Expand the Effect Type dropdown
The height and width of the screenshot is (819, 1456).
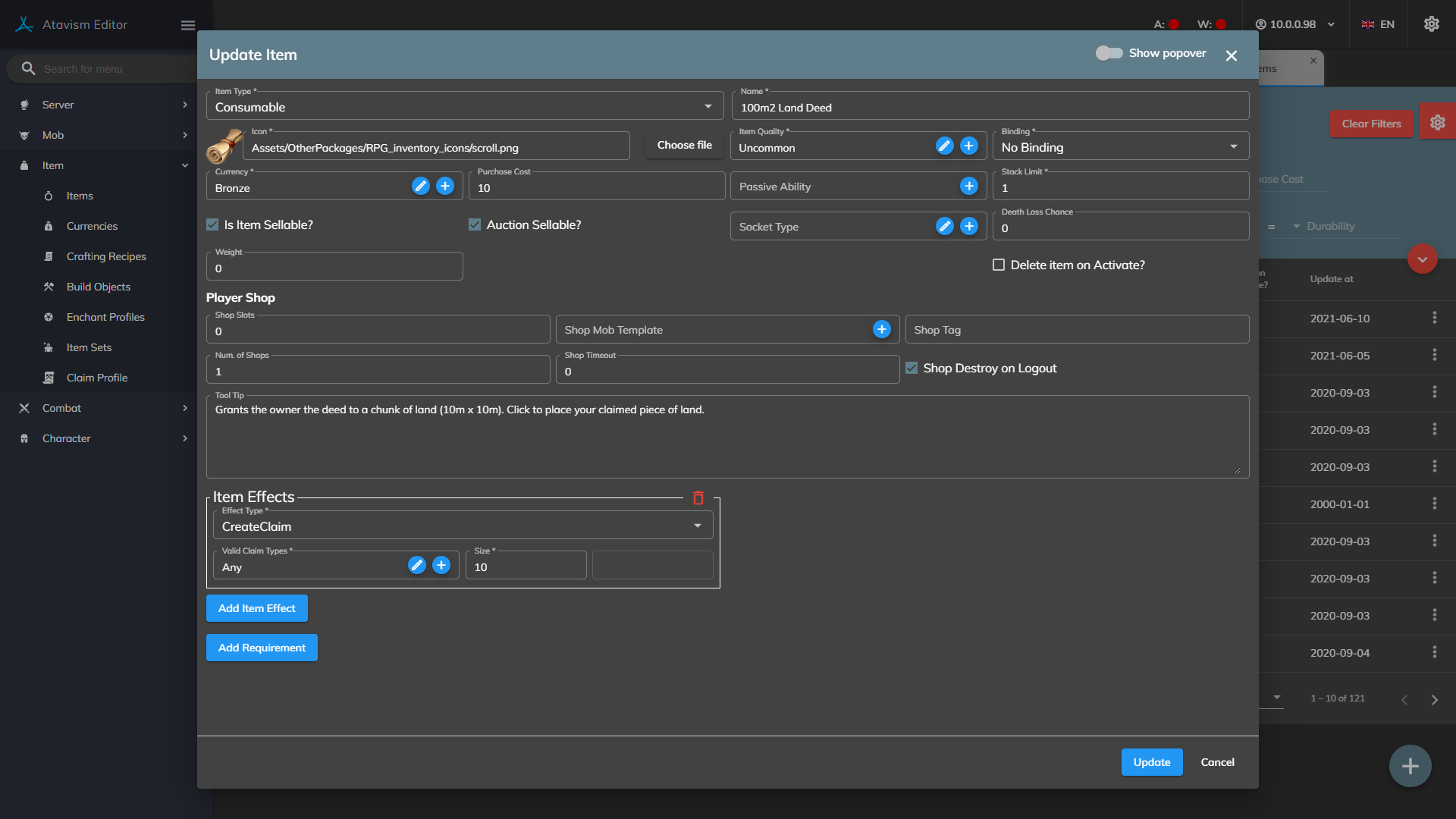click(463, 526)
